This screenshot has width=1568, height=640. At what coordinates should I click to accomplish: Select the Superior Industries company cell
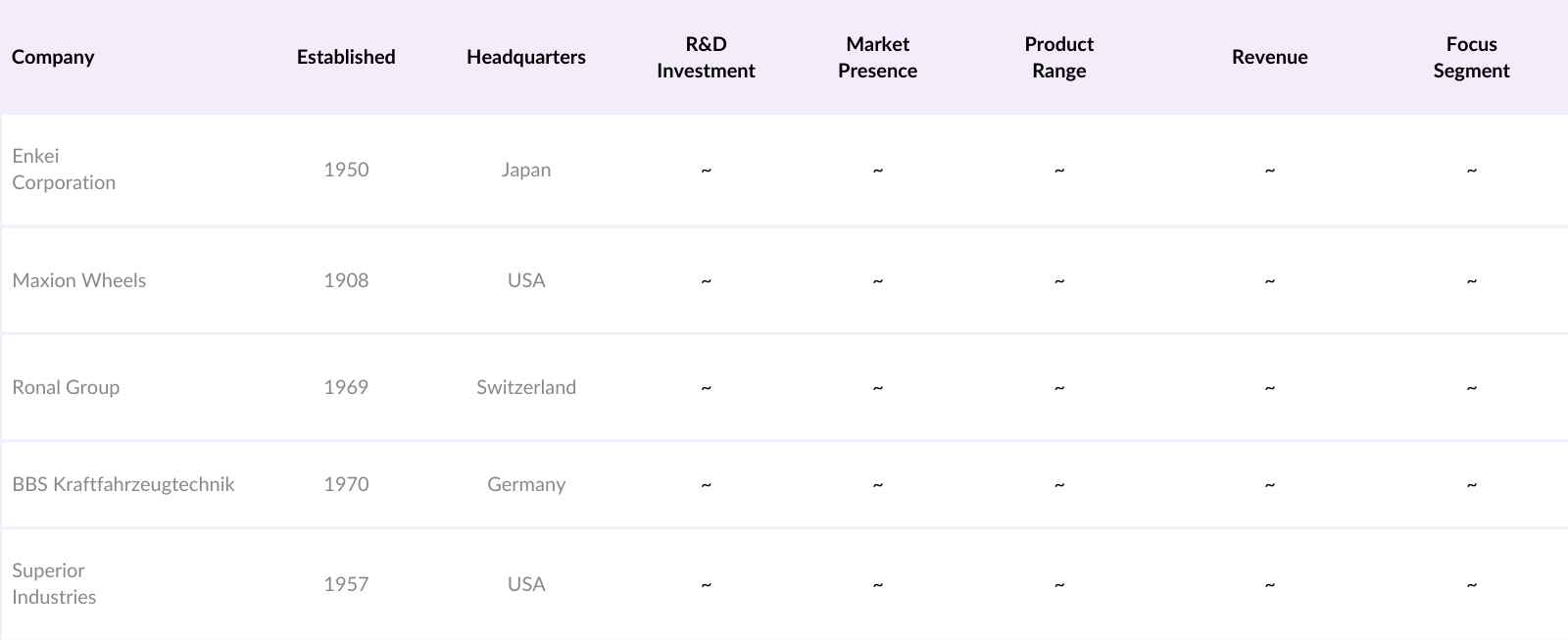pos(54,583)
